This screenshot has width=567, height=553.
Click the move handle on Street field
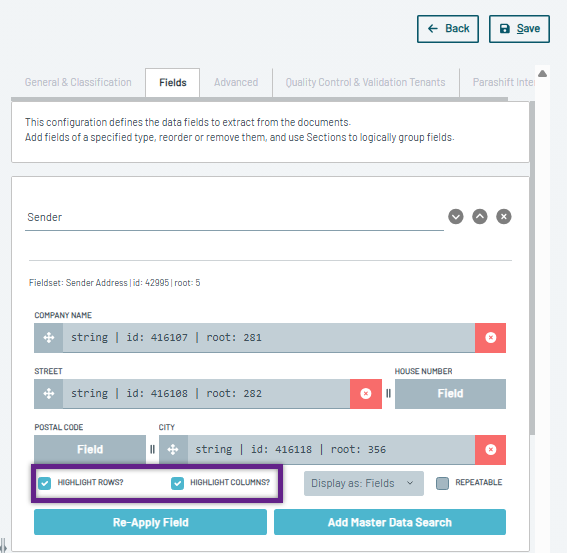[x=48, y=394]
